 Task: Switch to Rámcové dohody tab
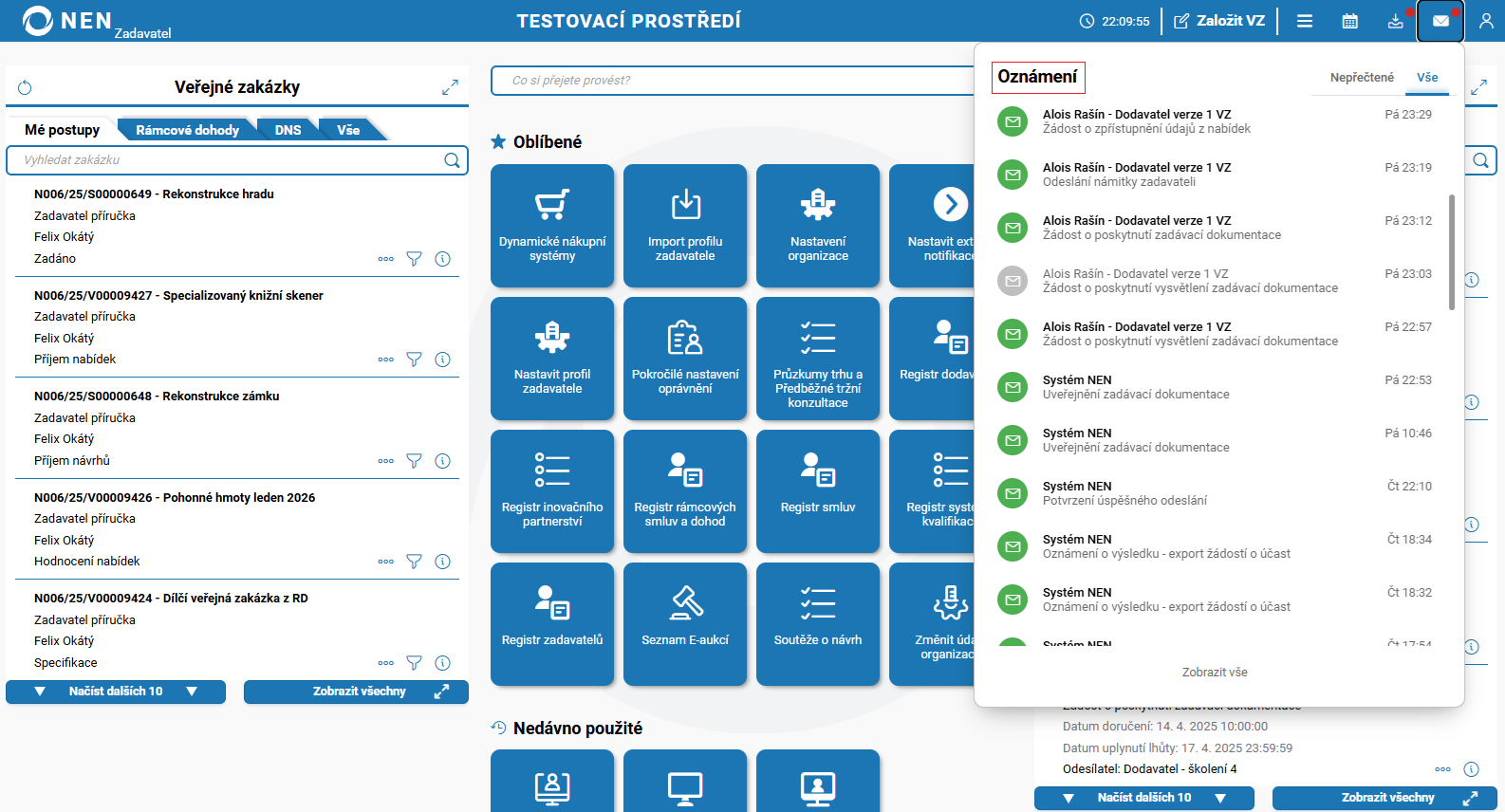pyautogui.click(x=187, y=130)
